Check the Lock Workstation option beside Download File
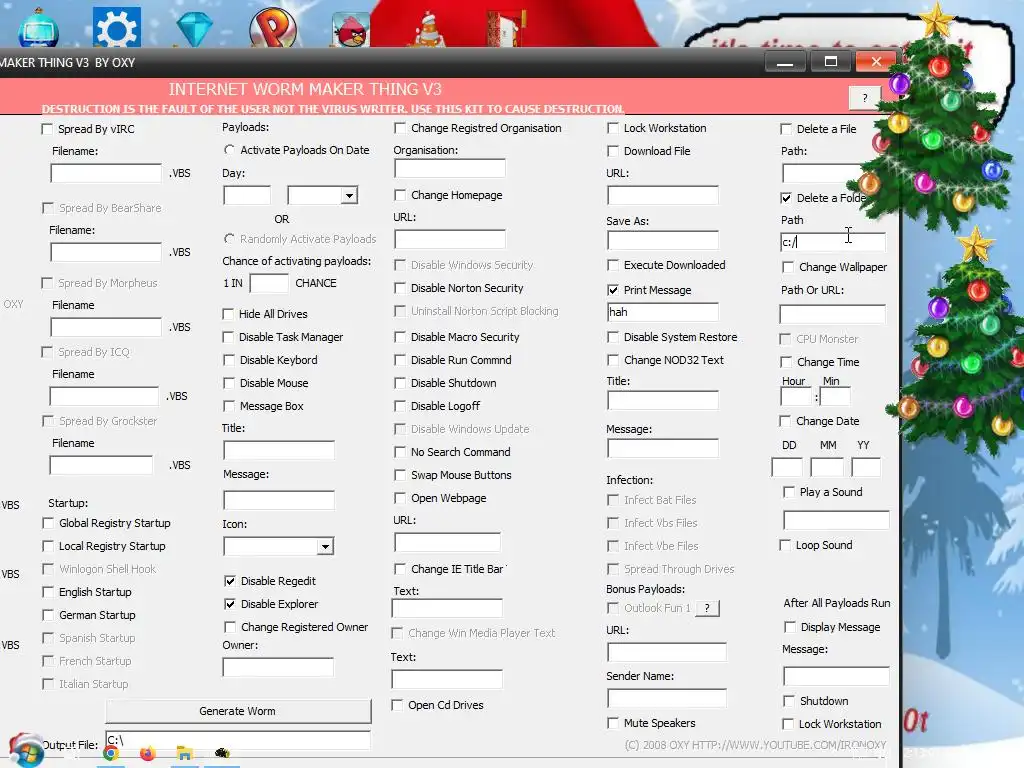This screenshot has height=768, width=1024. [x=613, y=128]
